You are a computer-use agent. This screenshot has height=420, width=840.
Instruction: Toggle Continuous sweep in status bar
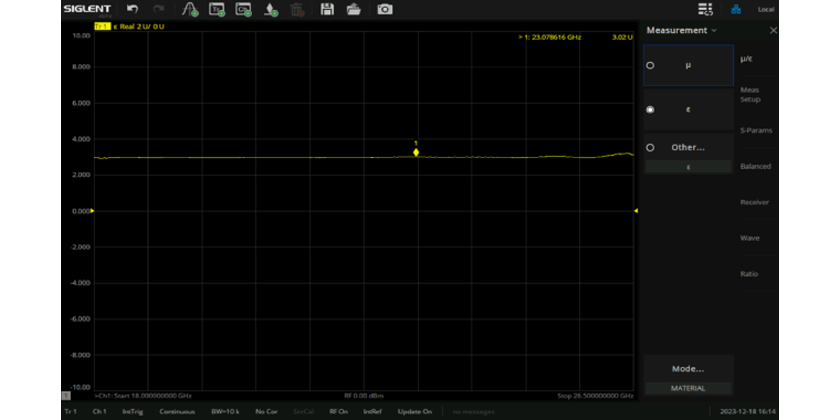pyautogui.click(x=175, y=411)
